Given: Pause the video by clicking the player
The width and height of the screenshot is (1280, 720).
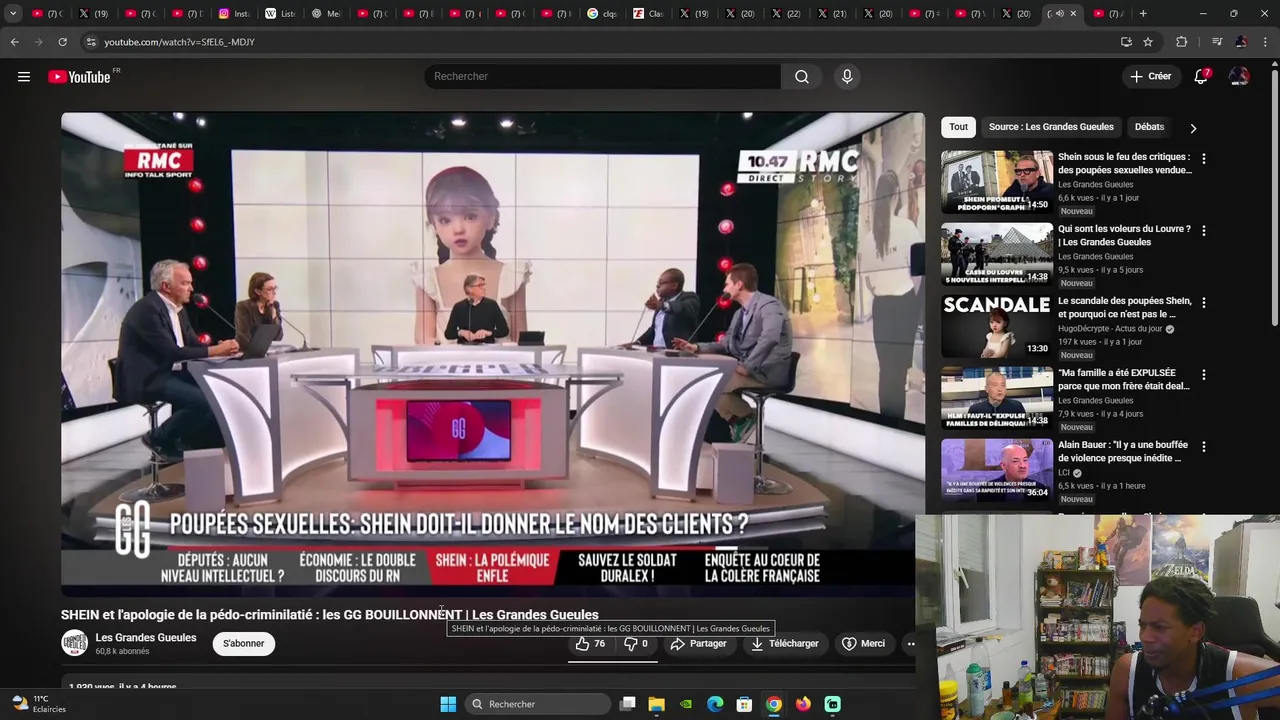Looking at the screenshot, I should click(x=493, y=355).
